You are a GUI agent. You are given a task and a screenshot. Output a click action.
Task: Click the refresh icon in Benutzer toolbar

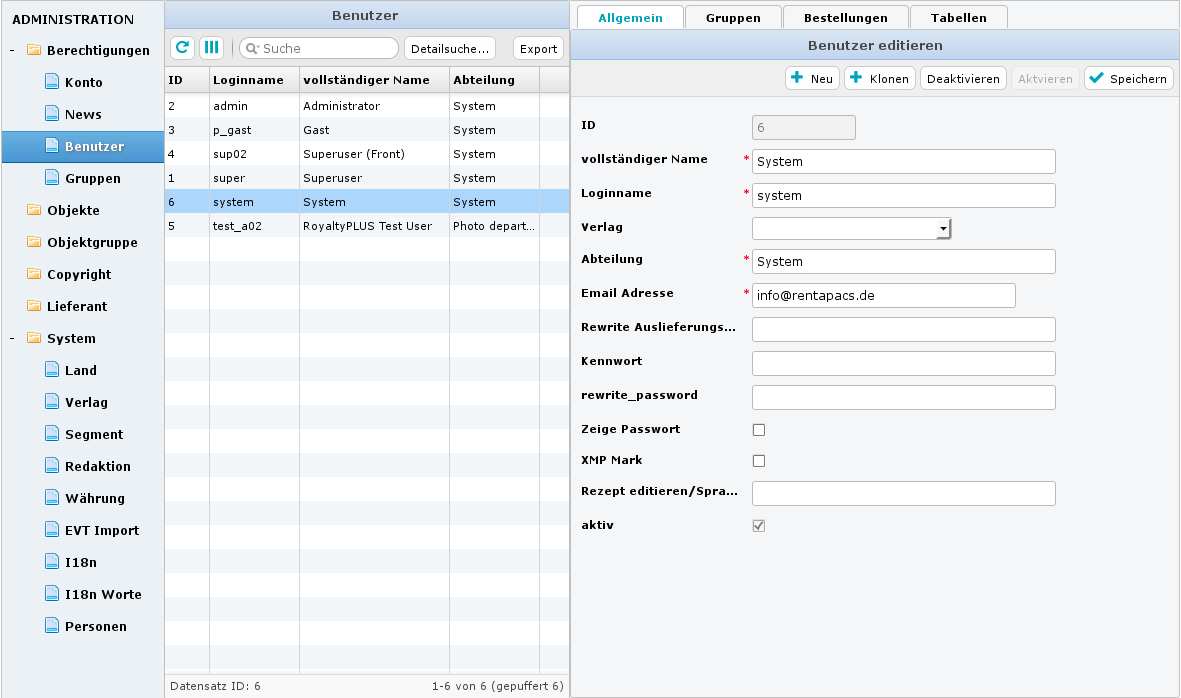183,48
